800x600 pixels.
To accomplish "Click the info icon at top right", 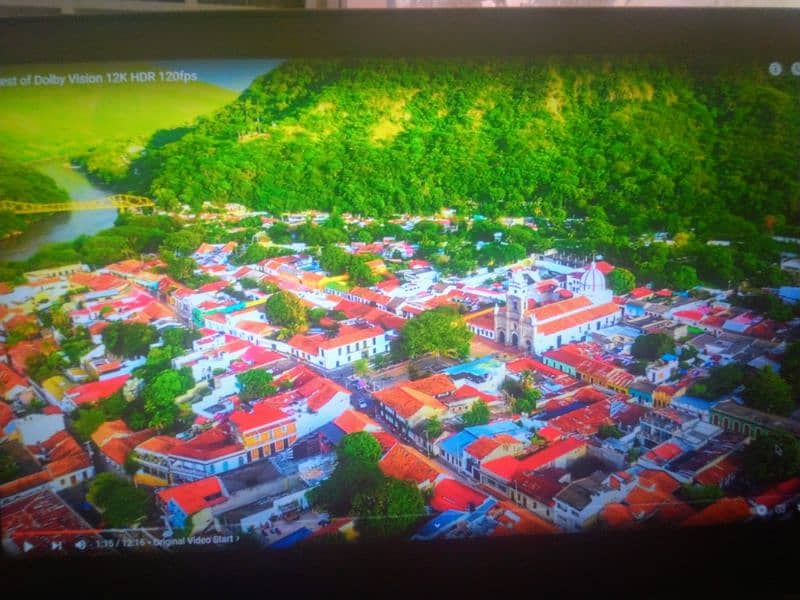I will coord(774,68).
